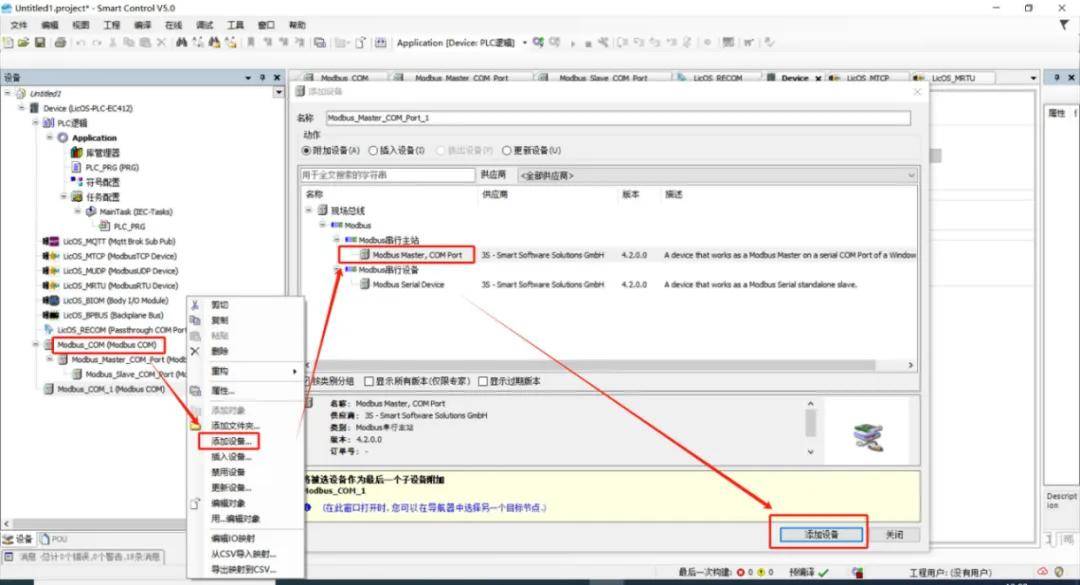Click the Open project folder icon
1080x585 pixels.
click(x=24, y=43)
